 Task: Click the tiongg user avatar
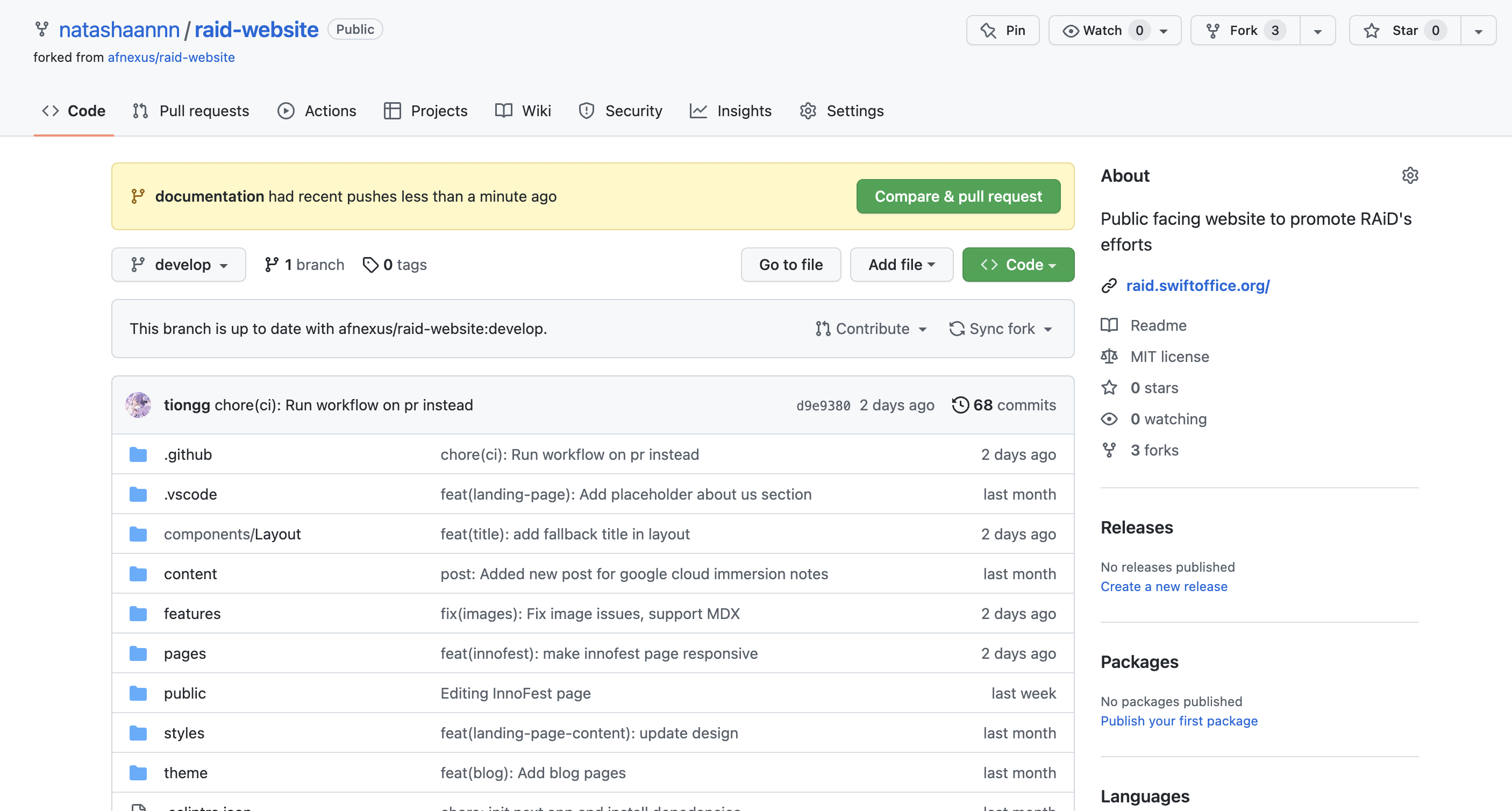click(139, 405)
